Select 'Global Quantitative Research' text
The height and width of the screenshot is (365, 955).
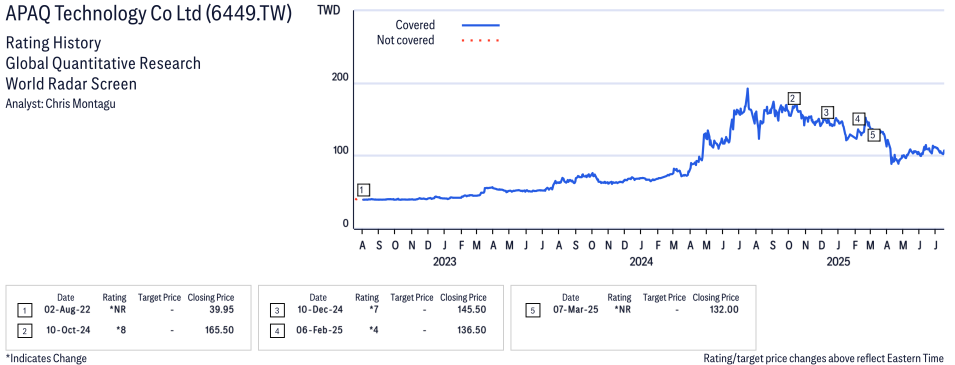tap(103, 63)
